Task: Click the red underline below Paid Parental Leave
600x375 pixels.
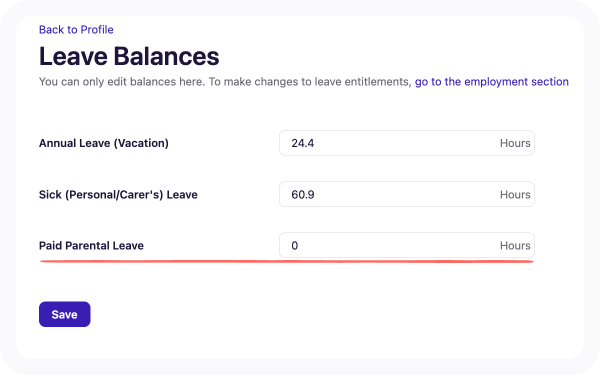Action: [x=287, y=261]
